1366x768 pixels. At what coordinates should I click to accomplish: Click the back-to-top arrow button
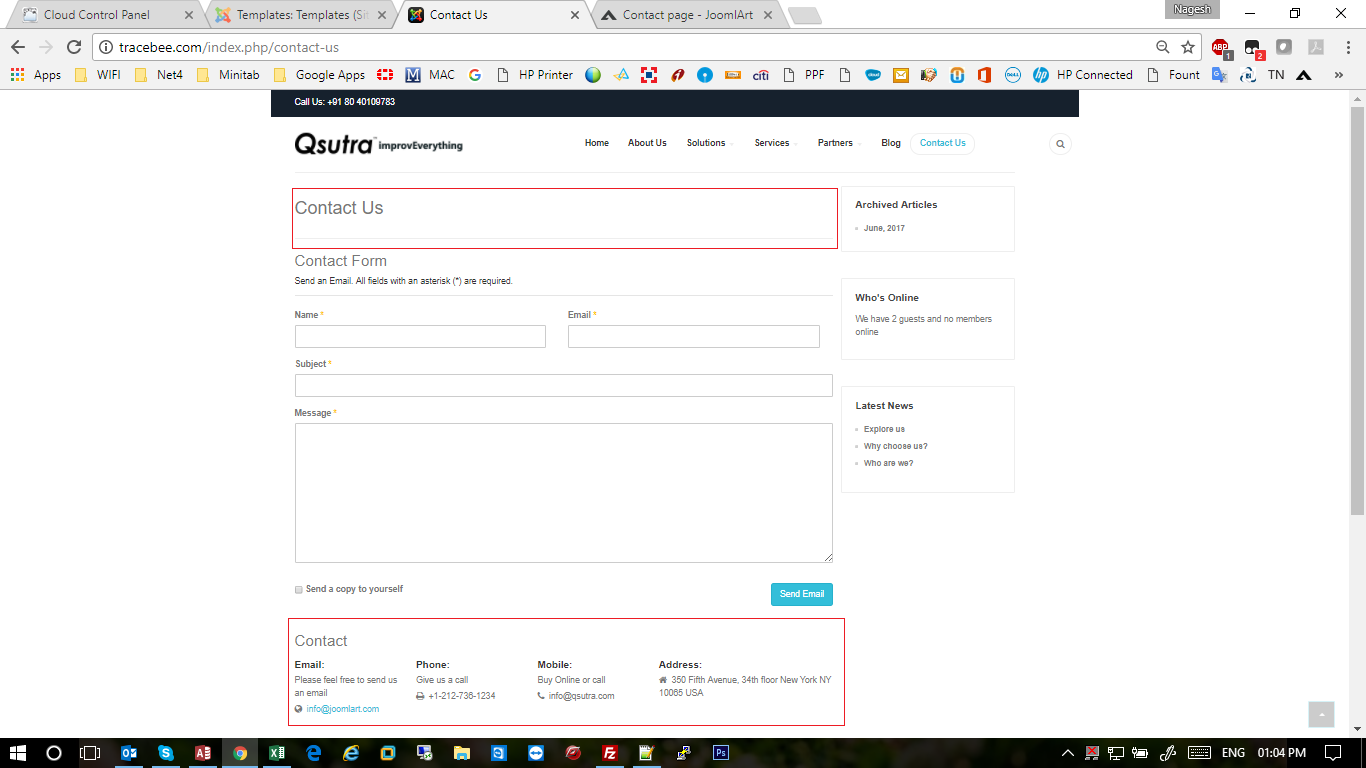[x=1322, y=714]
